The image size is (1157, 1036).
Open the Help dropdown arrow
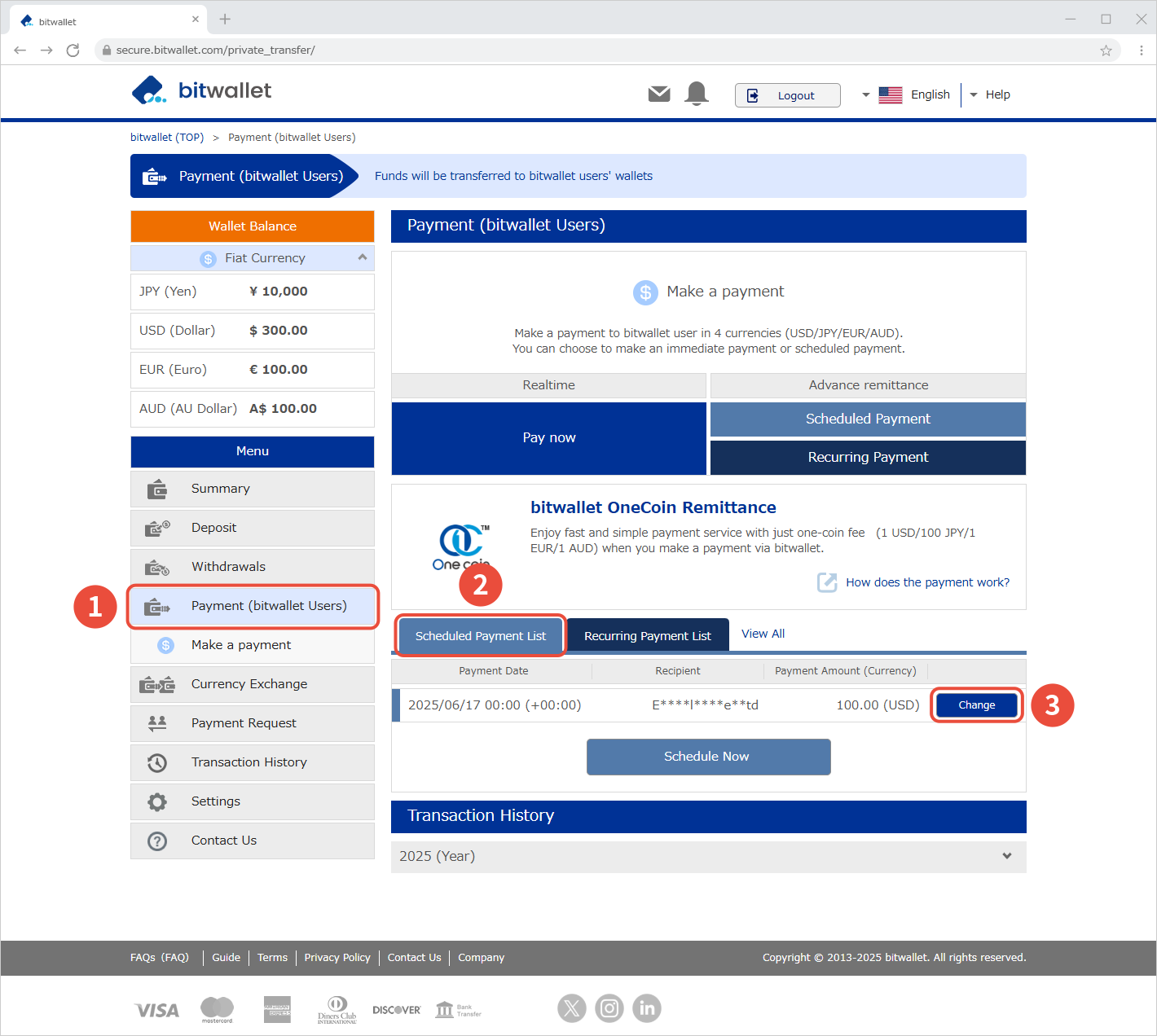pos(973,95)
